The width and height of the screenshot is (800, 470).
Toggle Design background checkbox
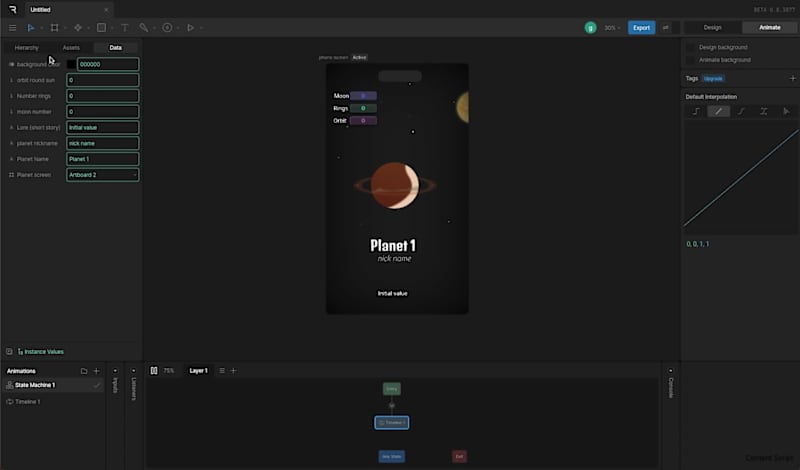690,47
